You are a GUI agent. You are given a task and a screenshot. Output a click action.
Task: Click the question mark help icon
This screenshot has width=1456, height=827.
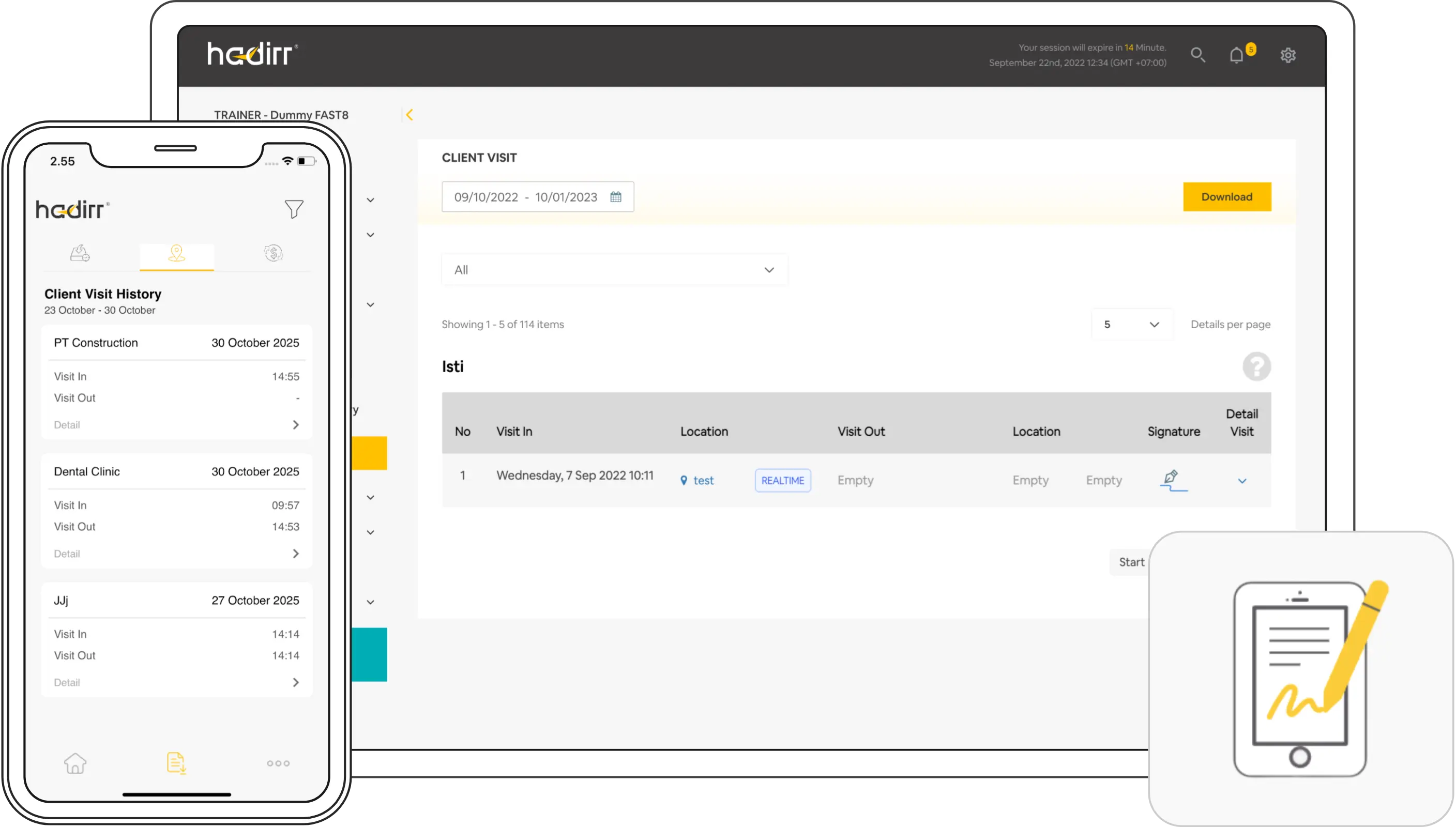pyautogui.click(x=1256, y=366)
